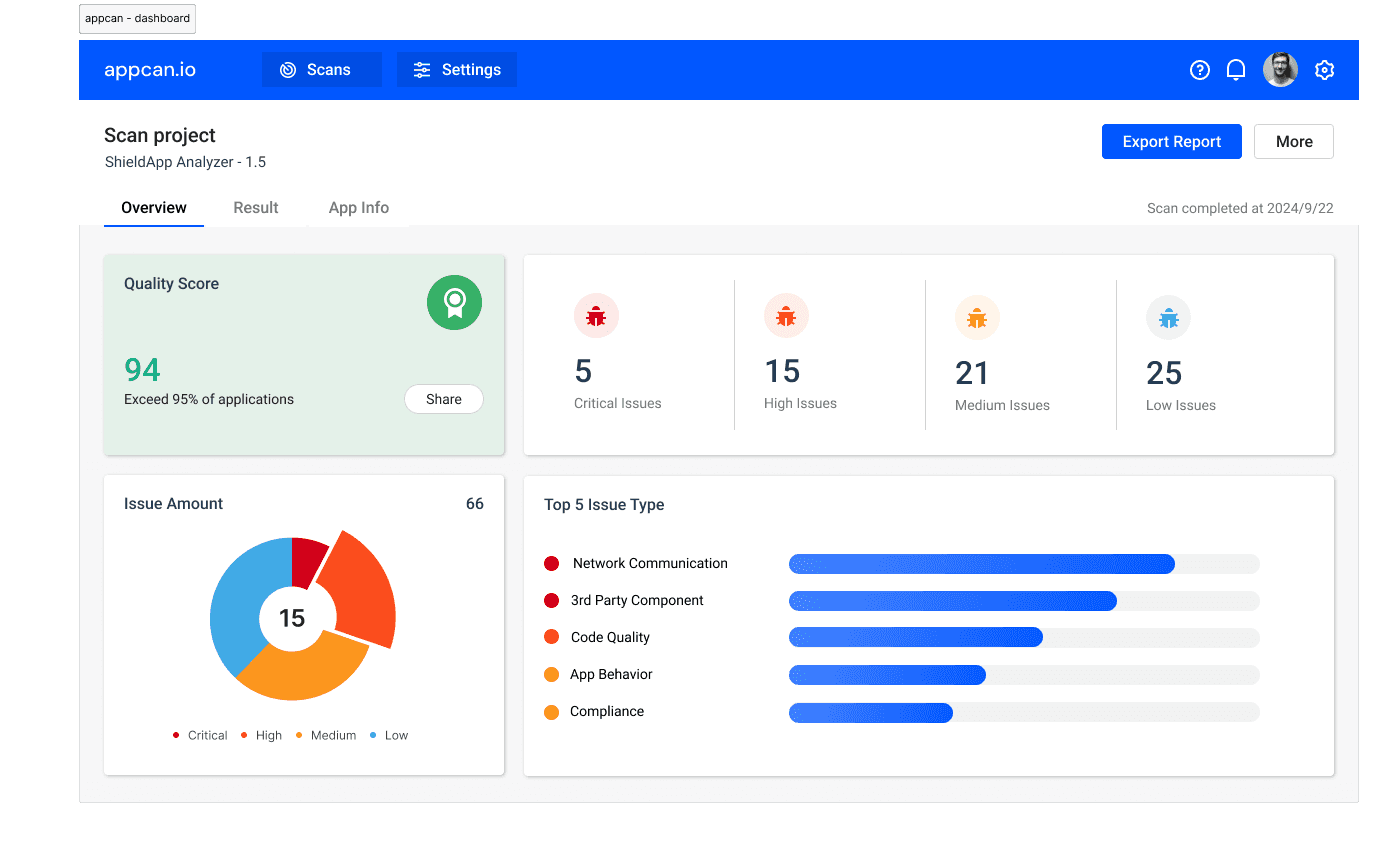This screenshot has height=843, width=1399.
Task: Click the Share button on Quality Score
Action: [x=444, y=399]
